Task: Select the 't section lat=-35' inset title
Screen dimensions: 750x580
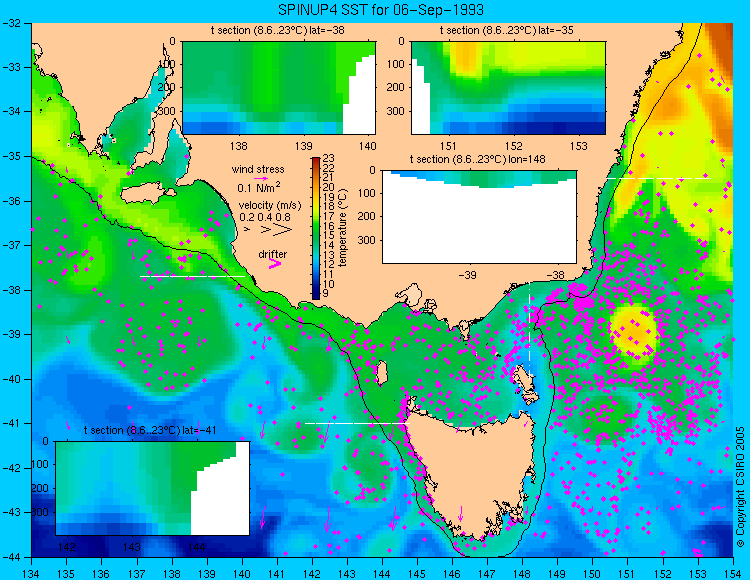Action: pyautogui.click(x=507, y=31)
